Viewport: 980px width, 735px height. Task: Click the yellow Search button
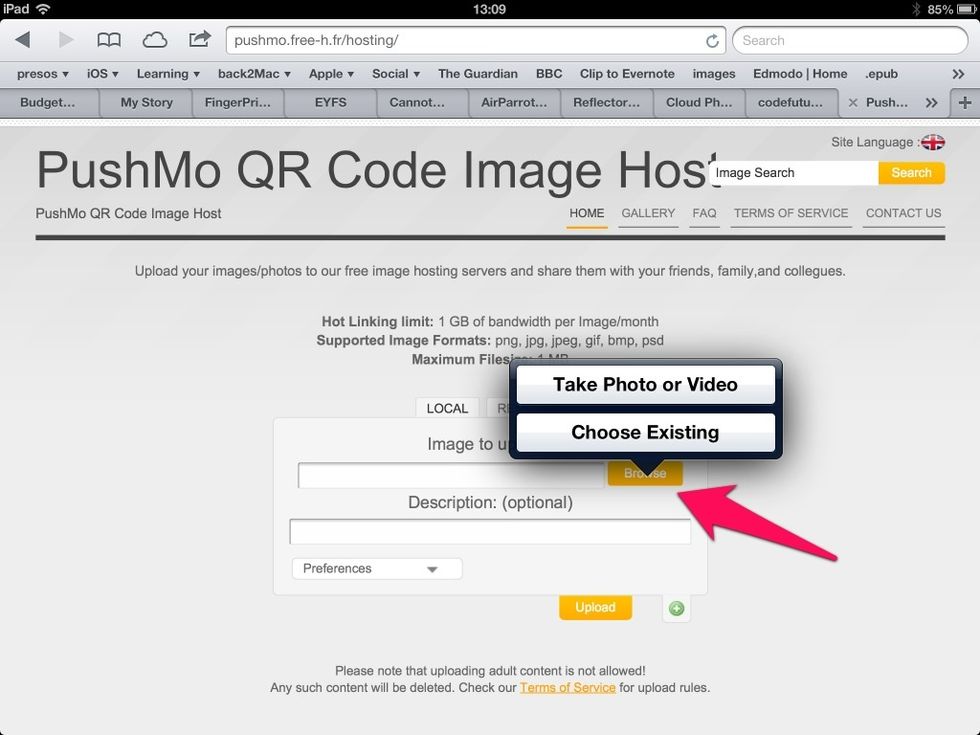tap(911, 173)
